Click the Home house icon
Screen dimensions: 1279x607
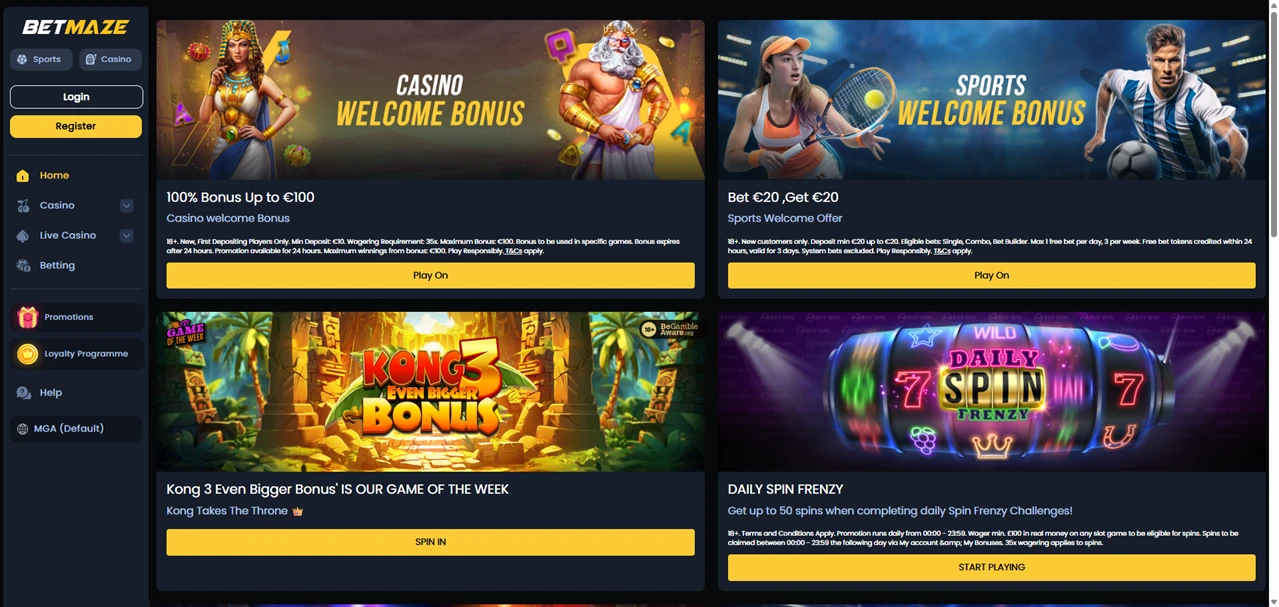[x=23, y=175]
